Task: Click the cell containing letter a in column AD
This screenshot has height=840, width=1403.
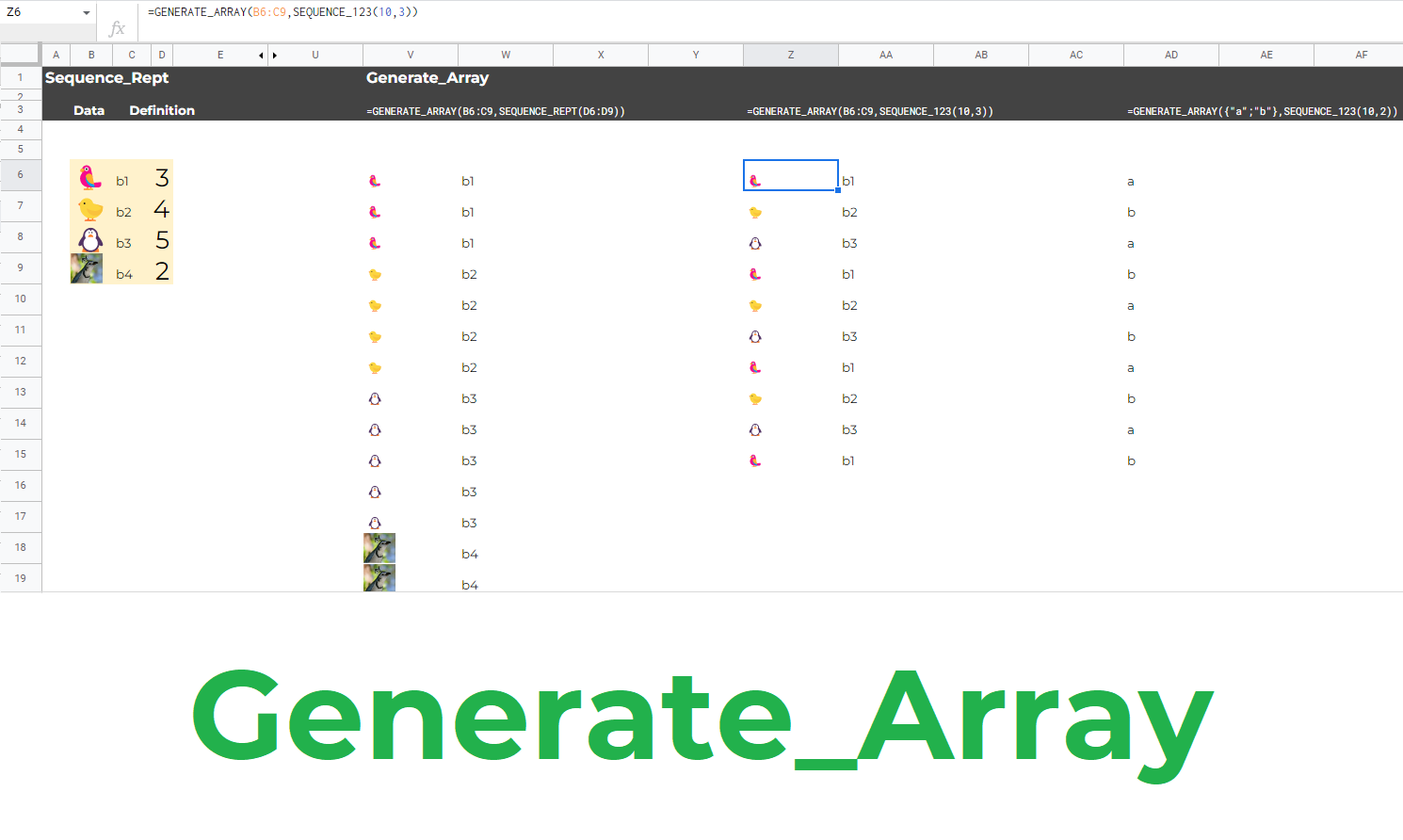Action: [1130, 180]
